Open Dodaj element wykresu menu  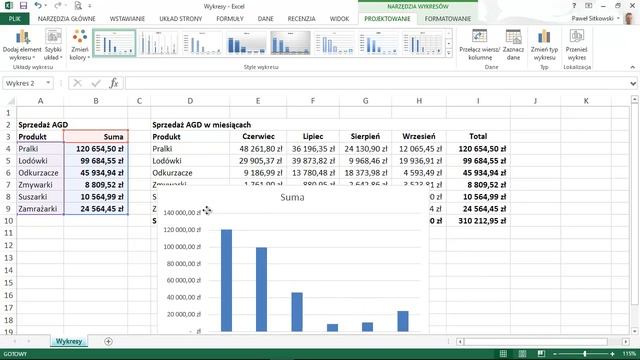(x=22, y=45)
